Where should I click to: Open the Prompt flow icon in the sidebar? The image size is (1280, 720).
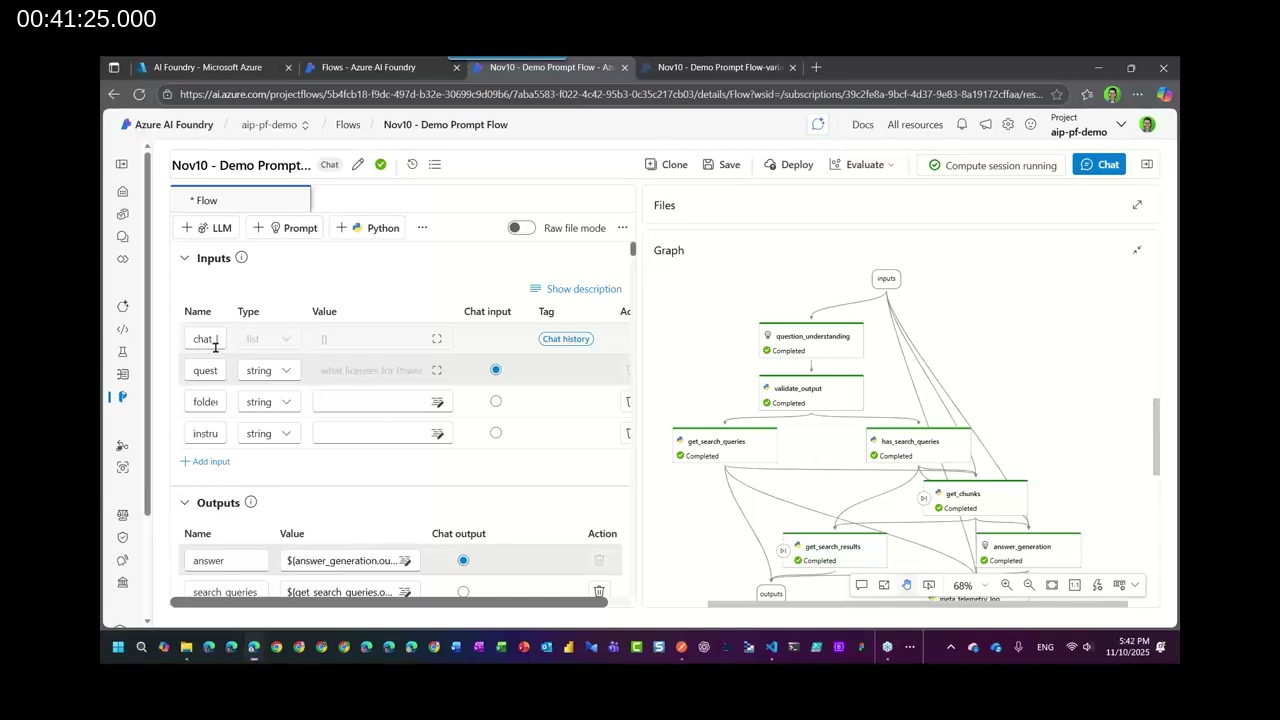click(122, 397)
